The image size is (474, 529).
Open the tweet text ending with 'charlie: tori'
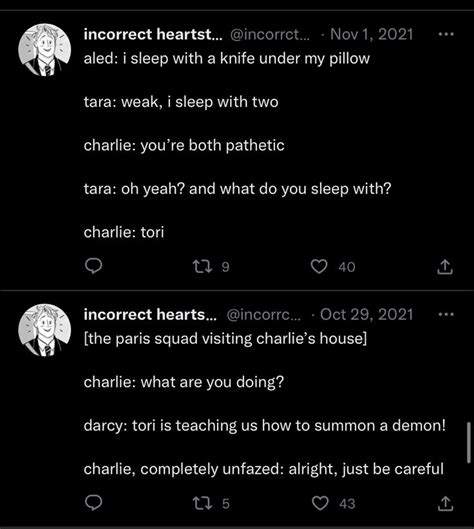click(x=238, y=145)
